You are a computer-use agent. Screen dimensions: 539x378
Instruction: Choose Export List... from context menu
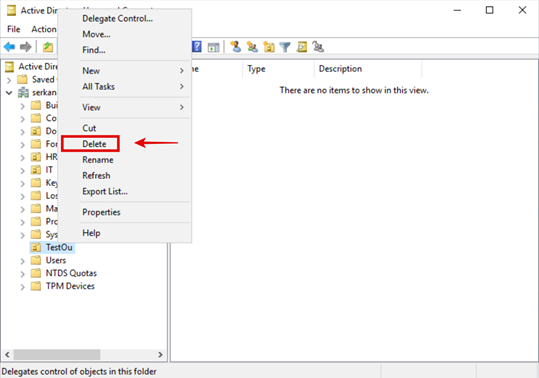pyautogui.click(x=125, y=191)
